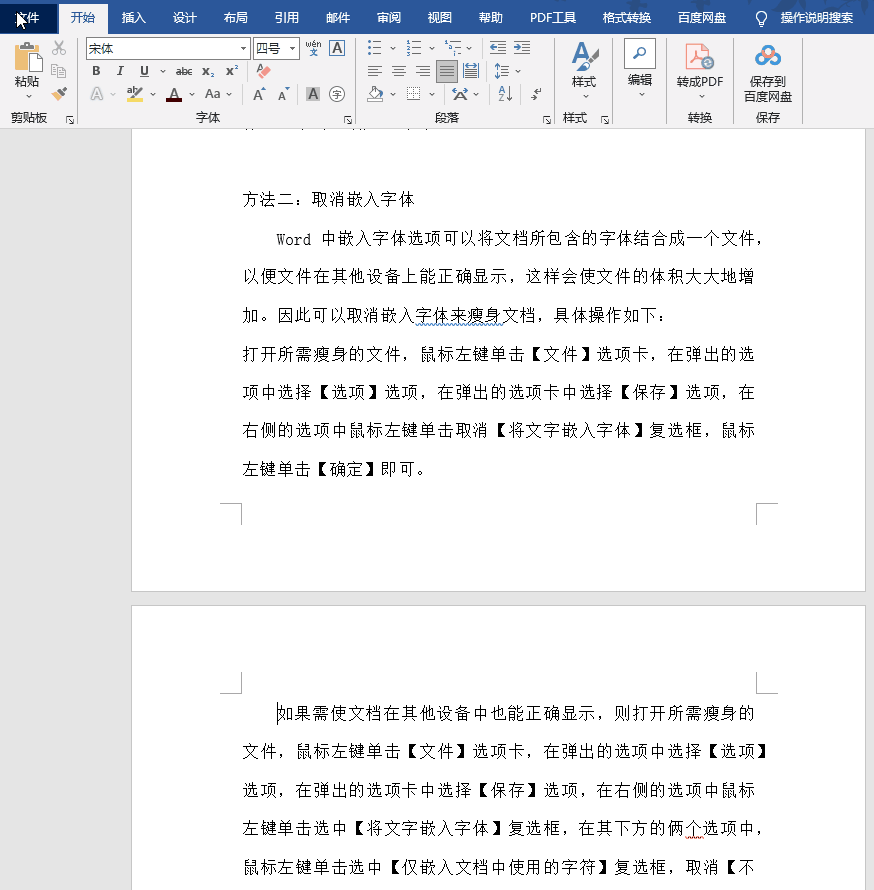Screen dimensions: 874x890
Task: Expand the underline style dropdown arrow
Action: pyautogui.click(x=163, y=72)
